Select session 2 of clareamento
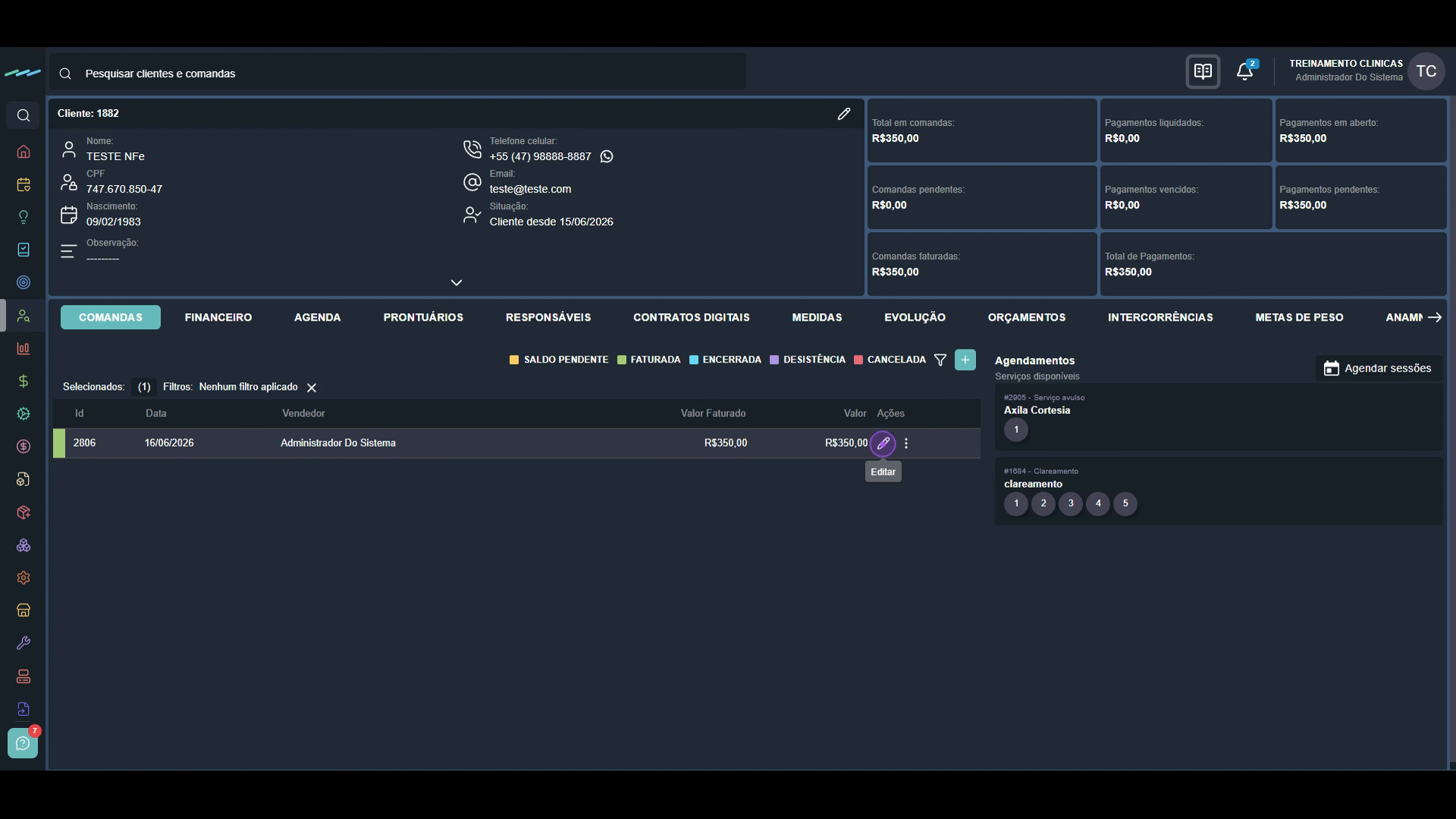The height and width of the screenshot is (819, 1456). (1043, 504)
